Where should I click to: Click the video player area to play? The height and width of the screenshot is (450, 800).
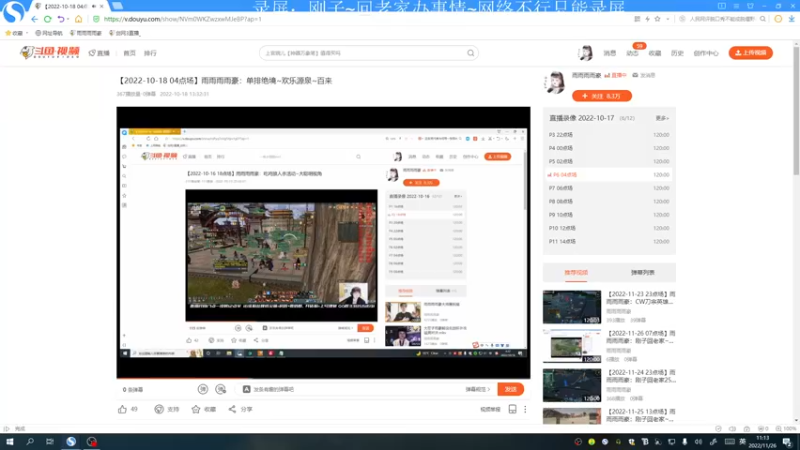pos(323,242)
